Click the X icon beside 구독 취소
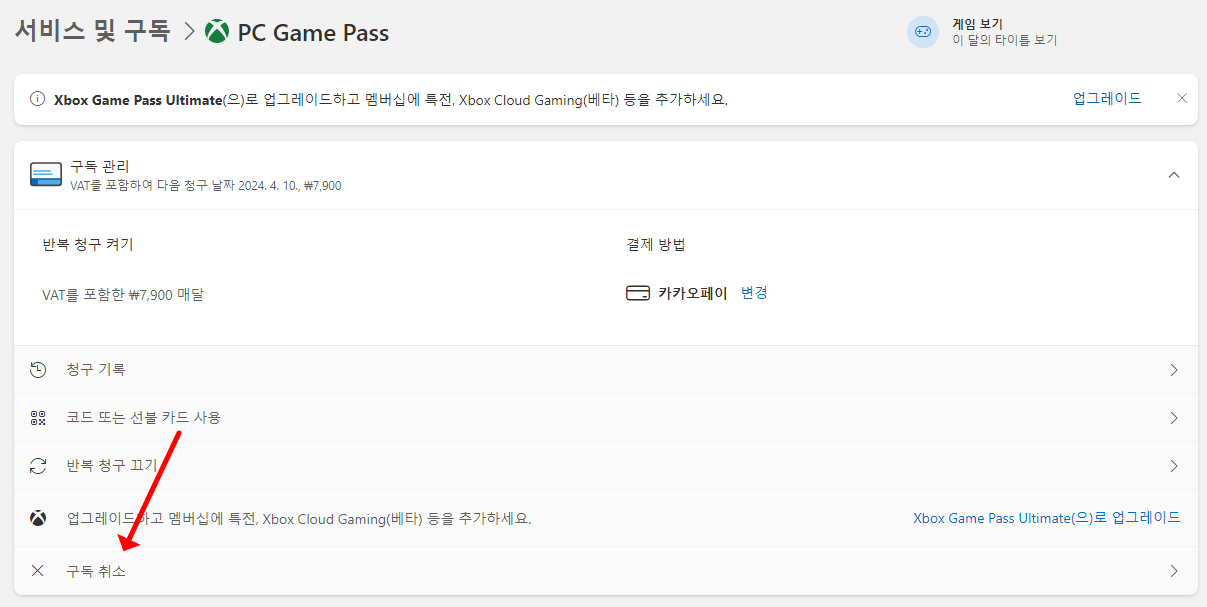The width and height of the screenshot is (1207, 607). click(x=38, y=571)
